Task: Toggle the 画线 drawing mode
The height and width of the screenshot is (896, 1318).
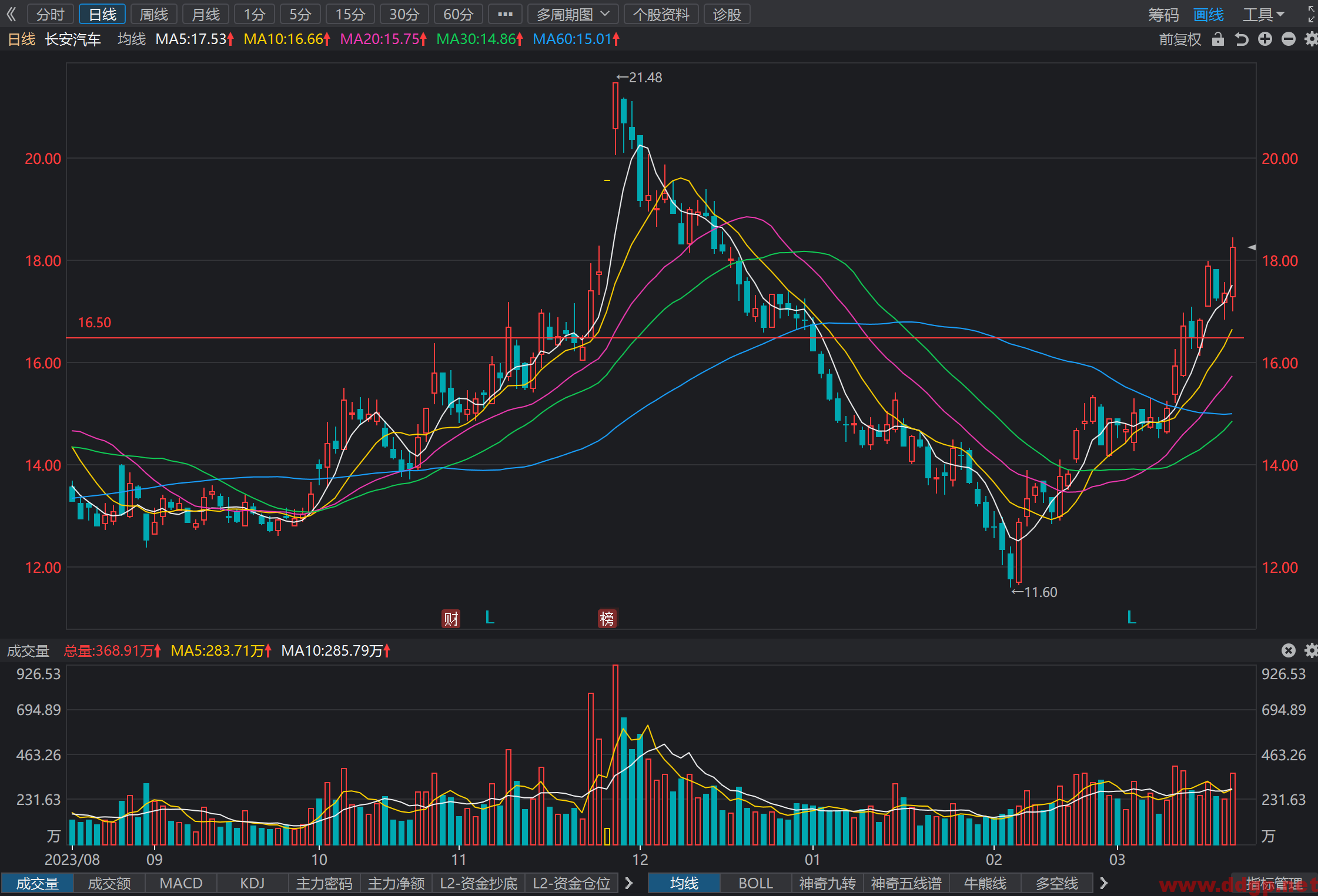Action: pyautogui.click(x=1209, y=14)
